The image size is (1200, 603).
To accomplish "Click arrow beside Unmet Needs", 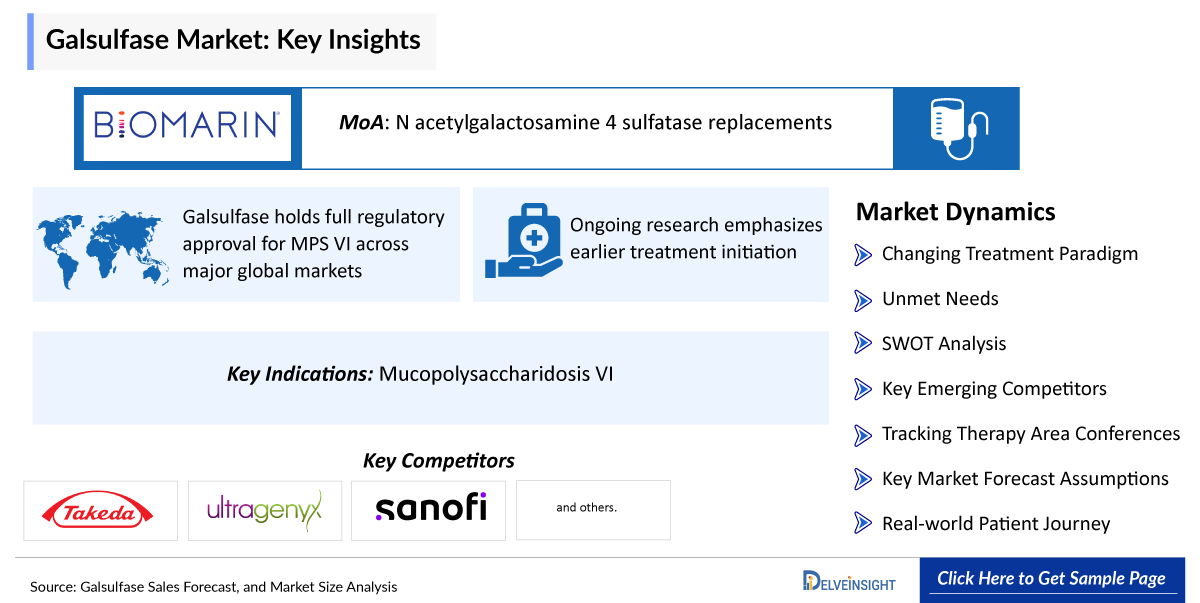I will tap(863, 299).
